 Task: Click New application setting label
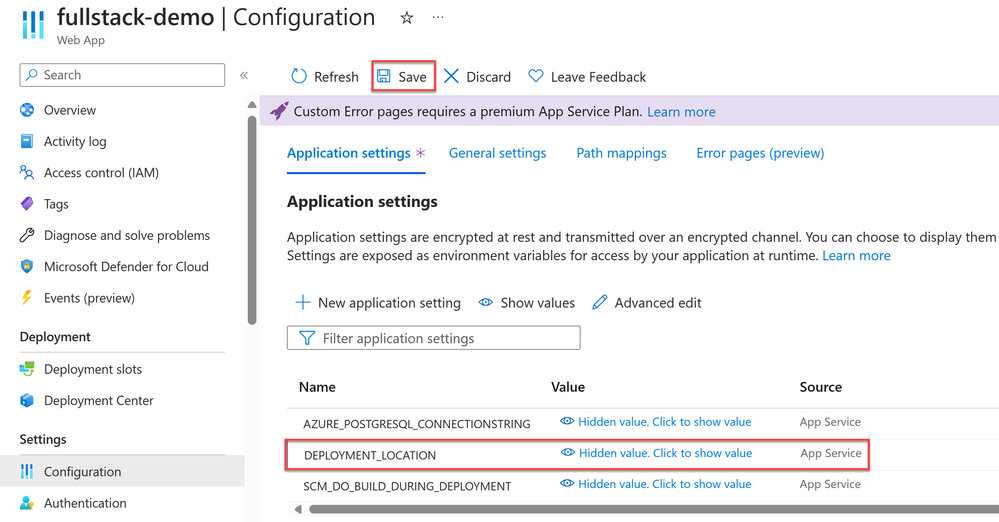click(389, 303)
